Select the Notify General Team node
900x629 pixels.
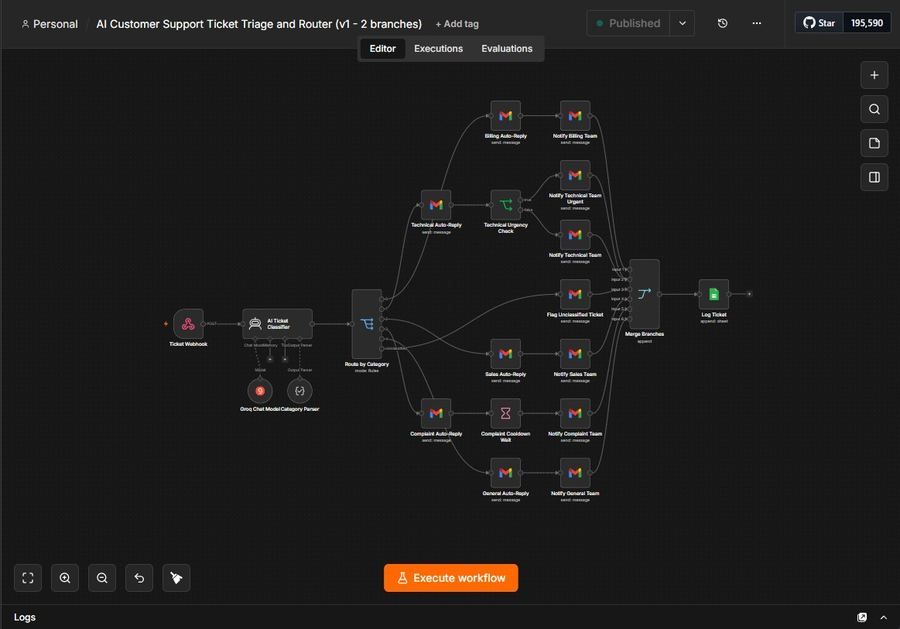[575, 473]
